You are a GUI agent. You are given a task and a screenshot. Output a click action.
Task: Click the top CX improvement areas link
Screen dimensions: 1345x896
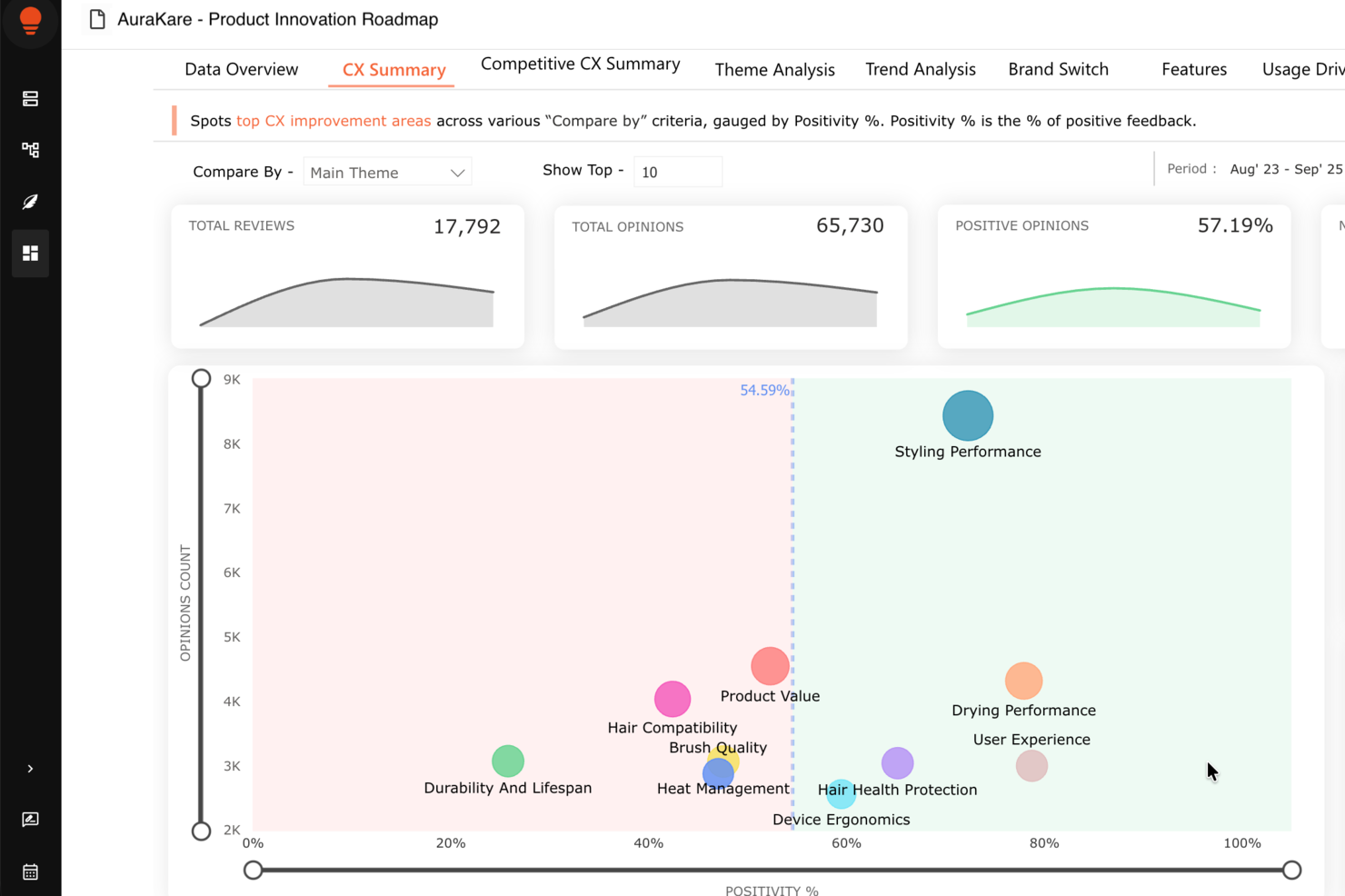(x=334, y=120)
